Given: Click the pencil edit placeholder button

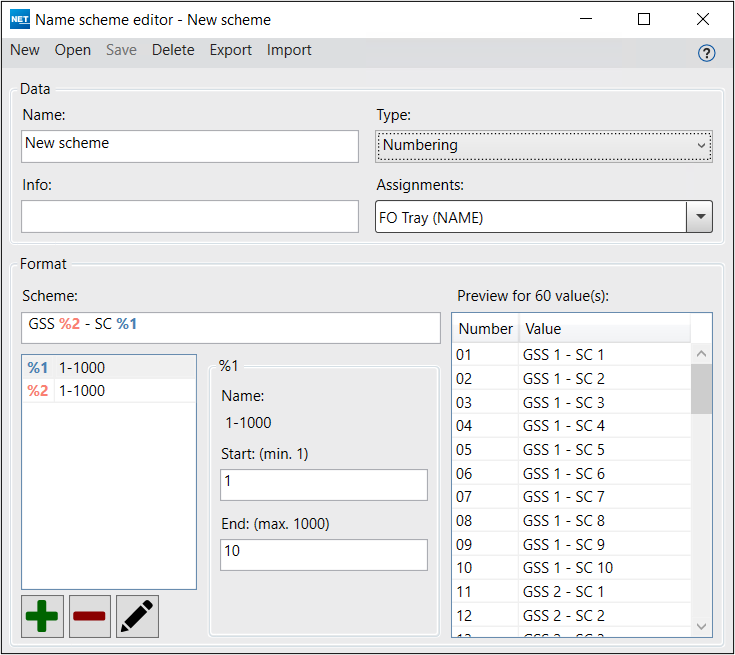Looking at the screenshot, I should coord(137,616).
